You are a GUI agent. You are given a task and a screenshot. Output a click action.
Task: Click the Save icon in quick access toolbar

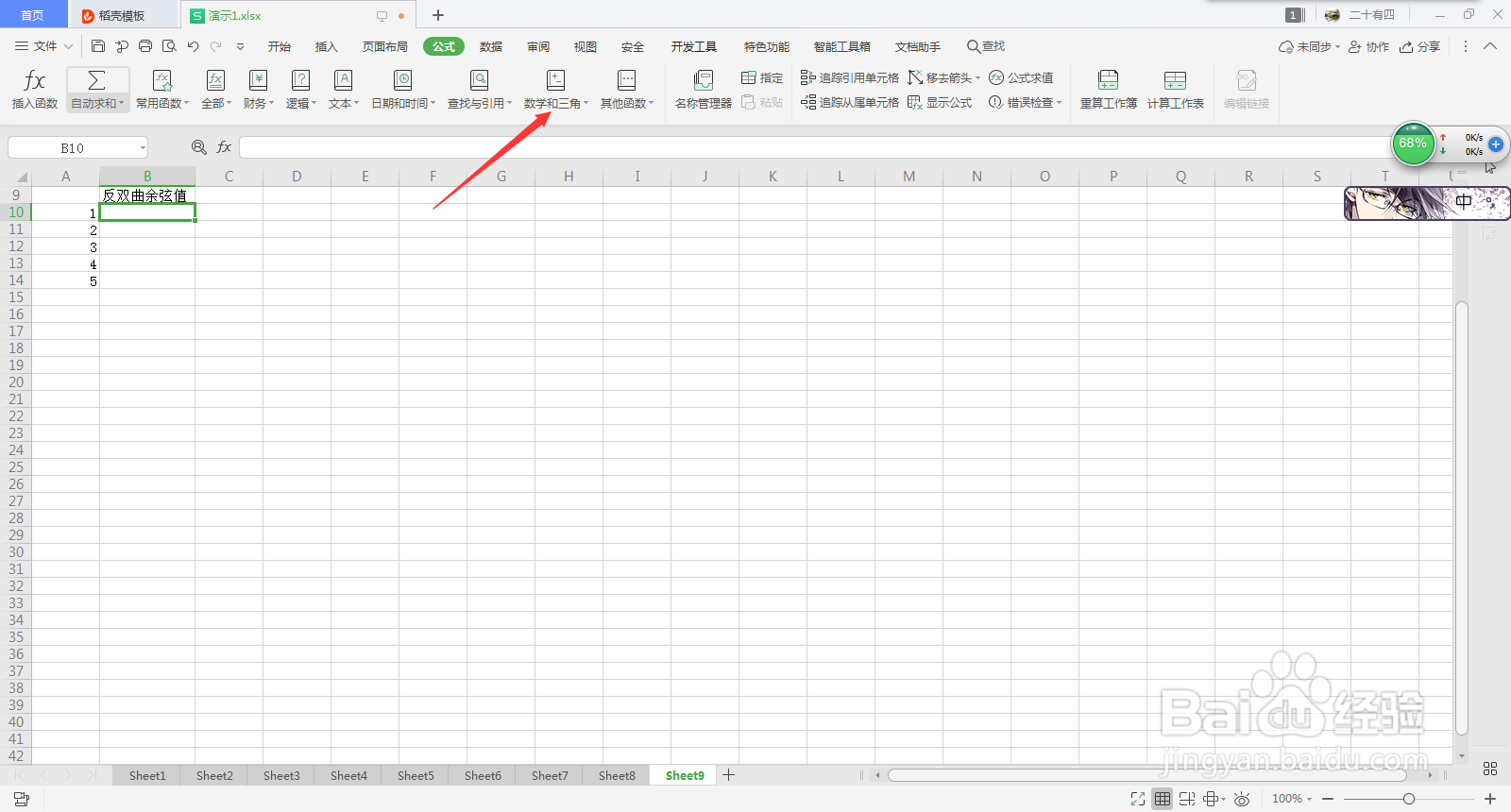tap(98, 46)
